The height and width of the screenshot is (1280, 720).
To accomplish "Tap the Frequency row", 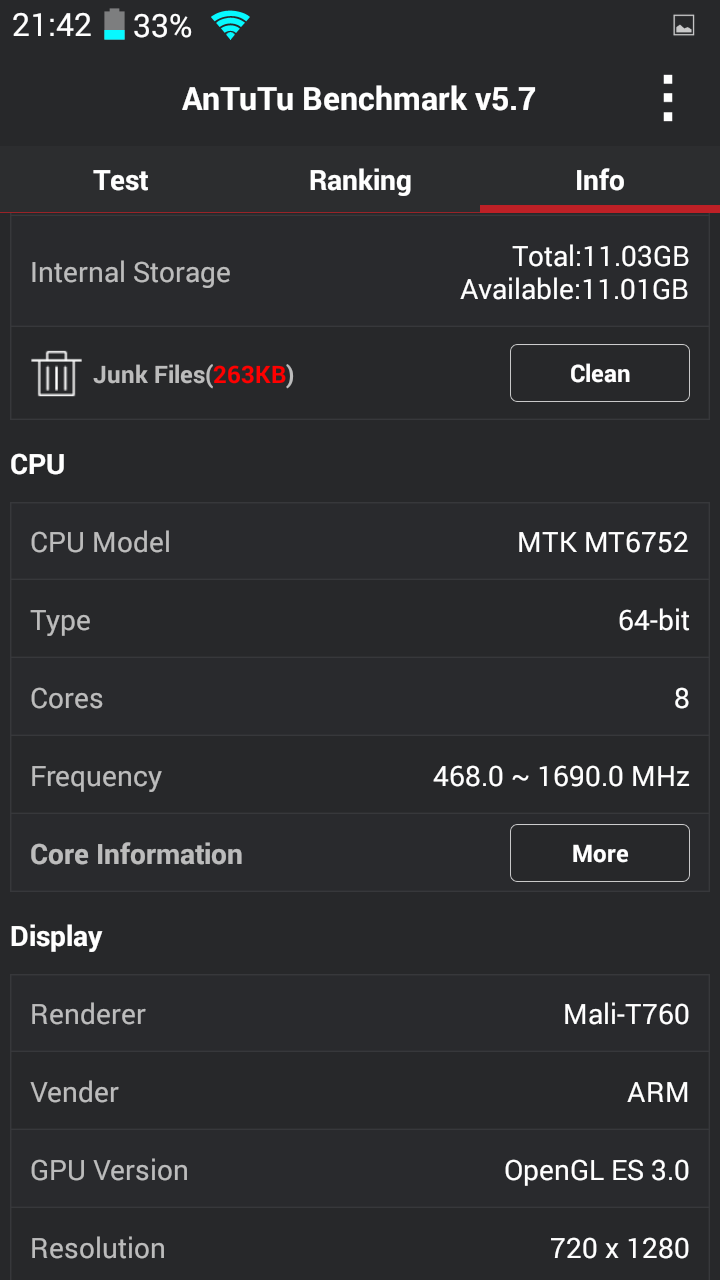I will point(360,776).
